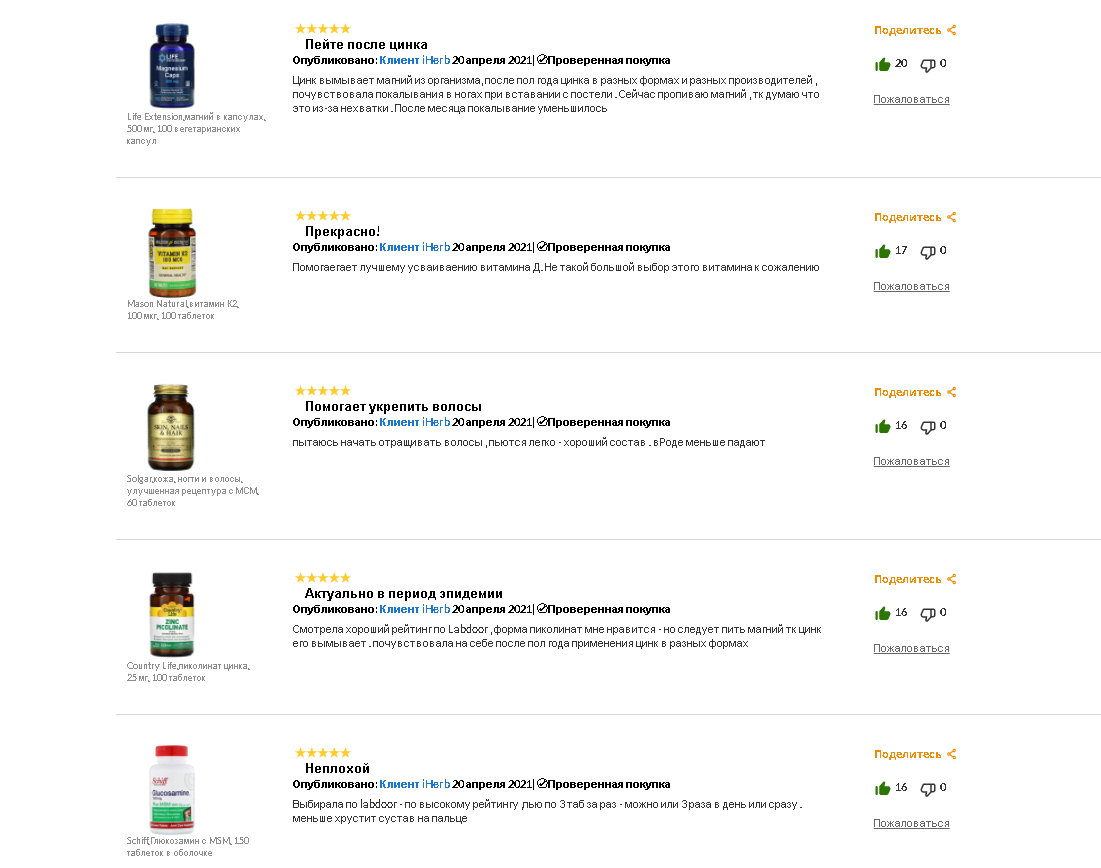
Task: Report the 'Прекрасно!' review via Пожаловаться
Action: [911, 287]
